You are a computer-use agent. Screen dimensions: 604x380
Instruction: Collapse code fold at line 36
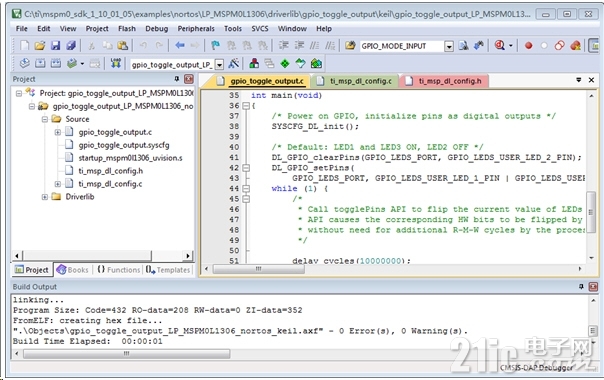(x=246, y=106)
